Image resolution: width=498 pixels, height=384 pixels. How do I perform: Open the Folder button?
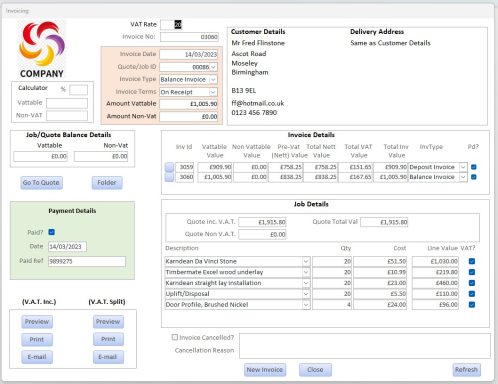pyautogui.click(x=107, y=183)
